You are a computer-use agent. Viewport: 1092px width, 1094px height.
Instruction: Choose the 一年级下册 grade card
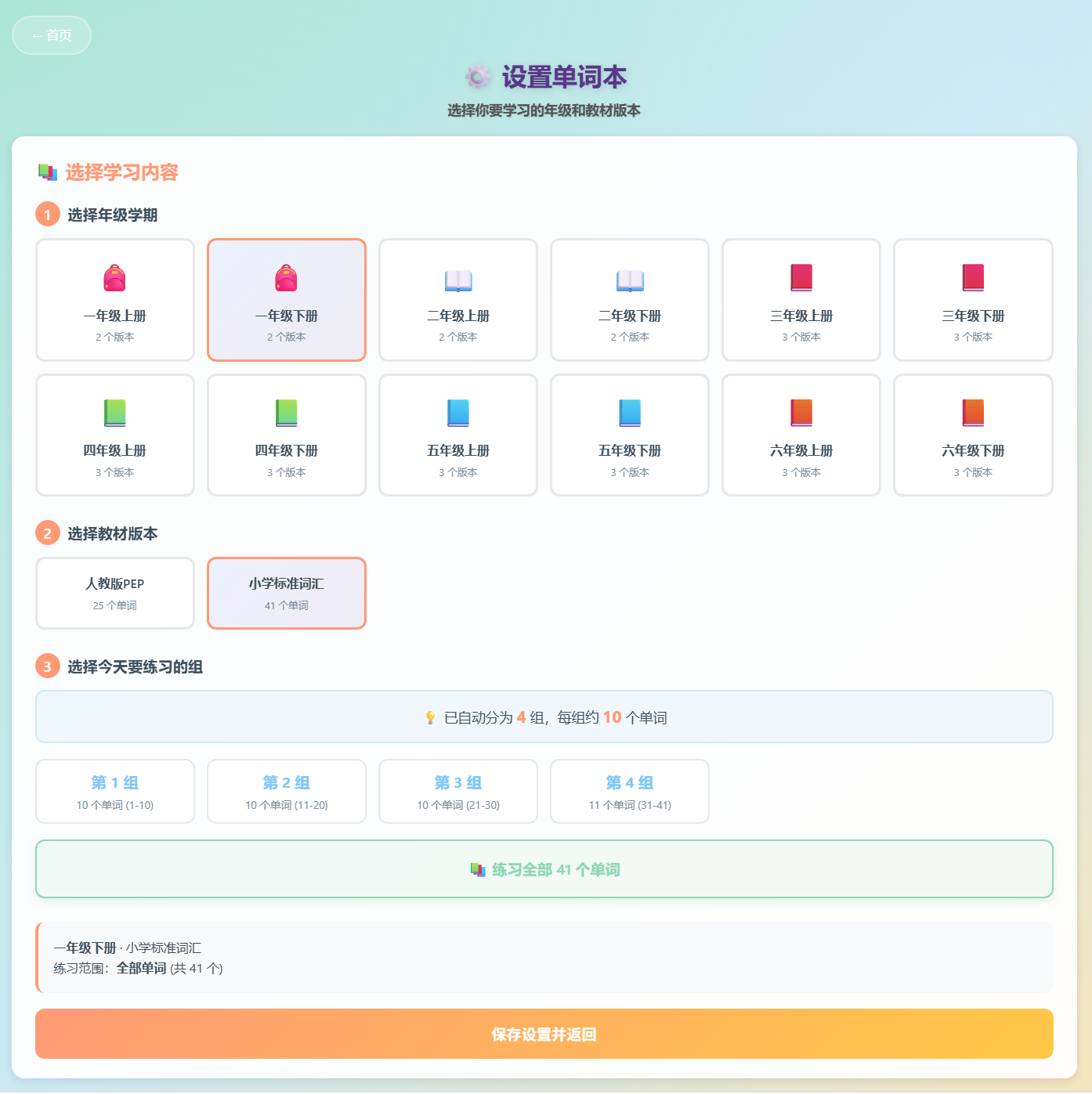tap(287, 300)
